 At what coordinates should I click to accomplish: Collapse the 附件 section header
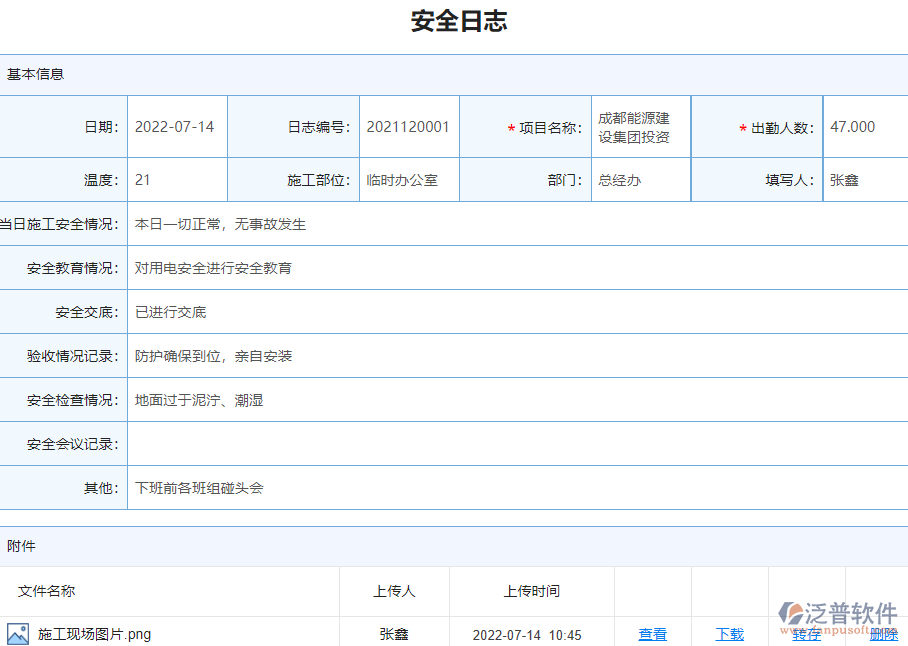(x=19, y=546)
